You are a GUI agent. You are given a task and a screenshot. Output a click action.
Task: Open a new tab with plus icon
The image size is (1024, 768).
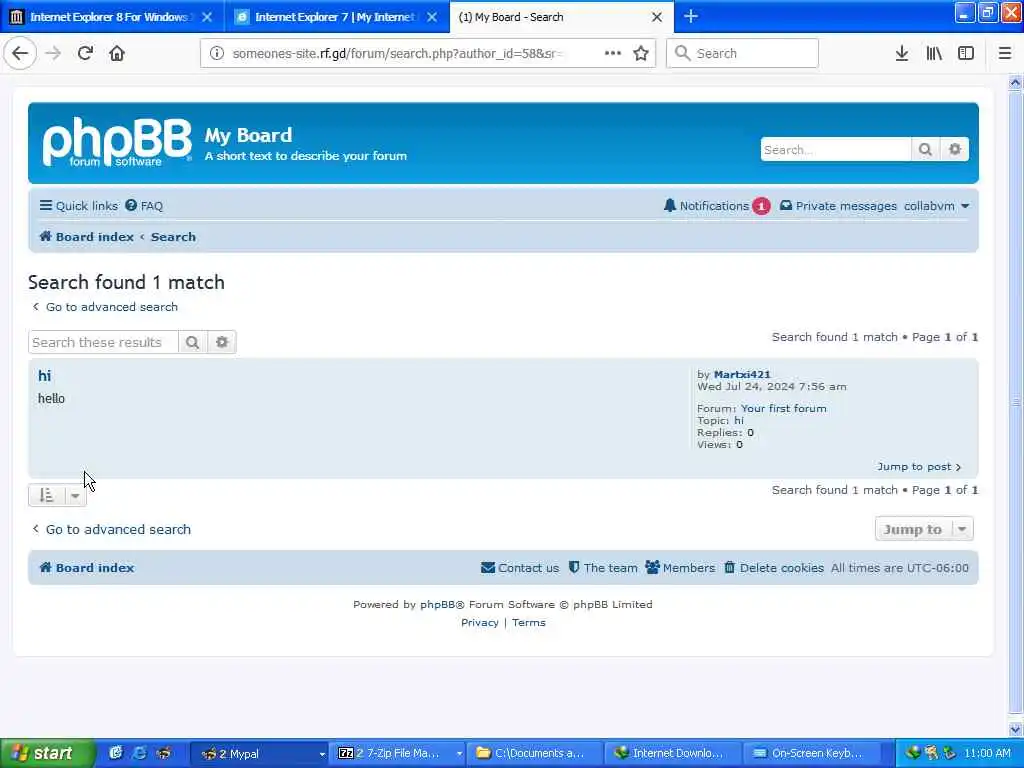click(690, 17)
